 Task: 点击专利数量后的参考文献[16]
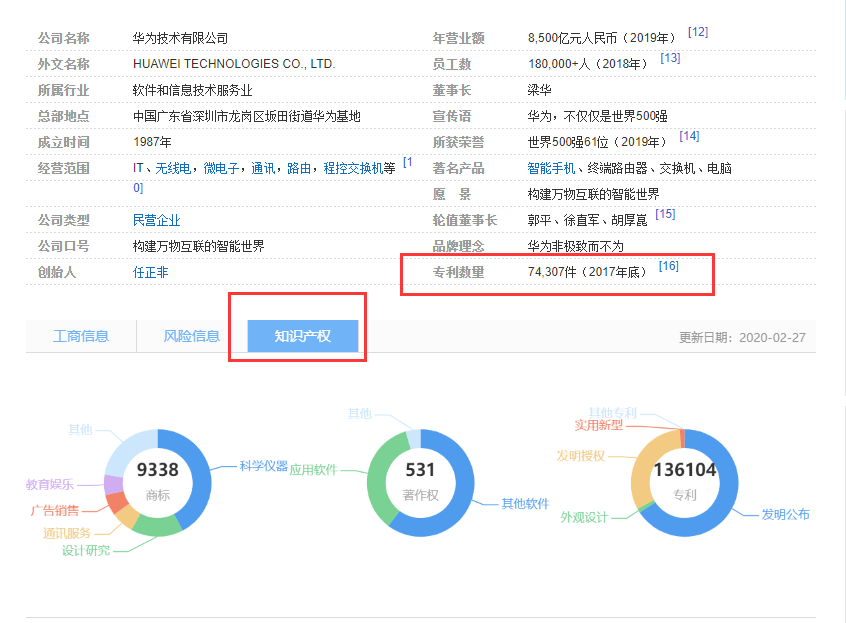point(668,266)
